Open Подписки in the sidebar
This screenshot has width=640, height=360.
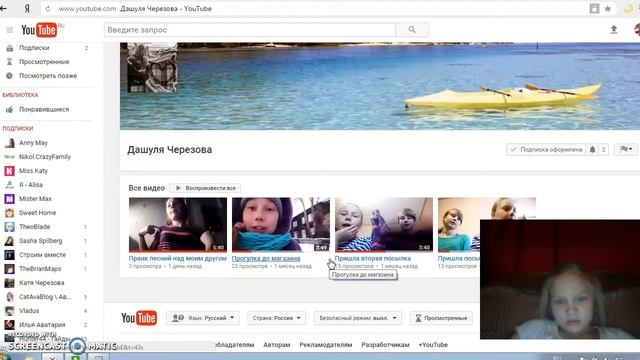click(34, 48)
